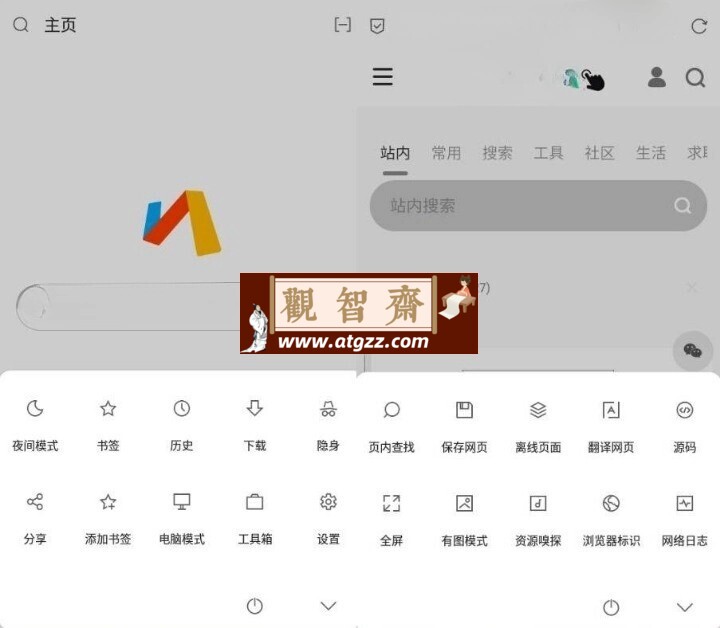Translate webpage (翻译网页) icon
This screenshot has width=720, height=628.
(x=611, y=410)
